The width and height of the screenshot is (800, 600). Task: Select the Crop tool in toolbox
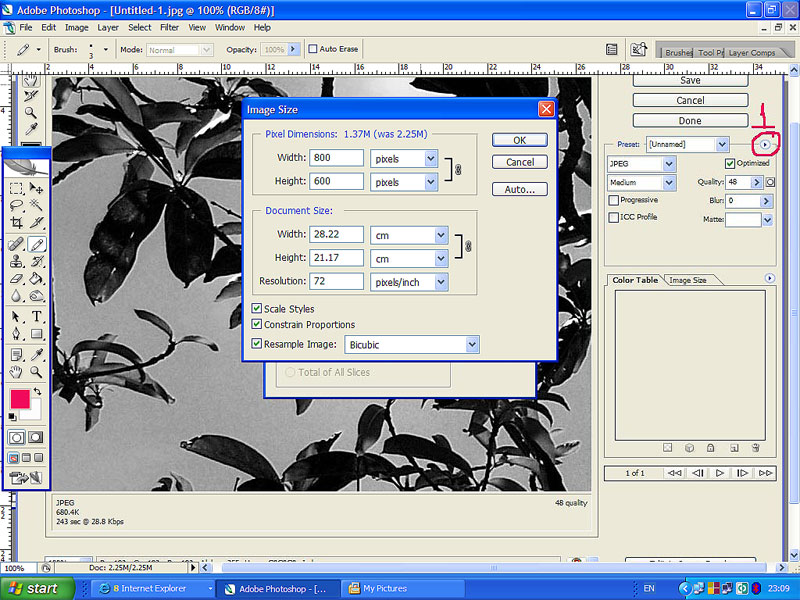[x=17, y=222]
